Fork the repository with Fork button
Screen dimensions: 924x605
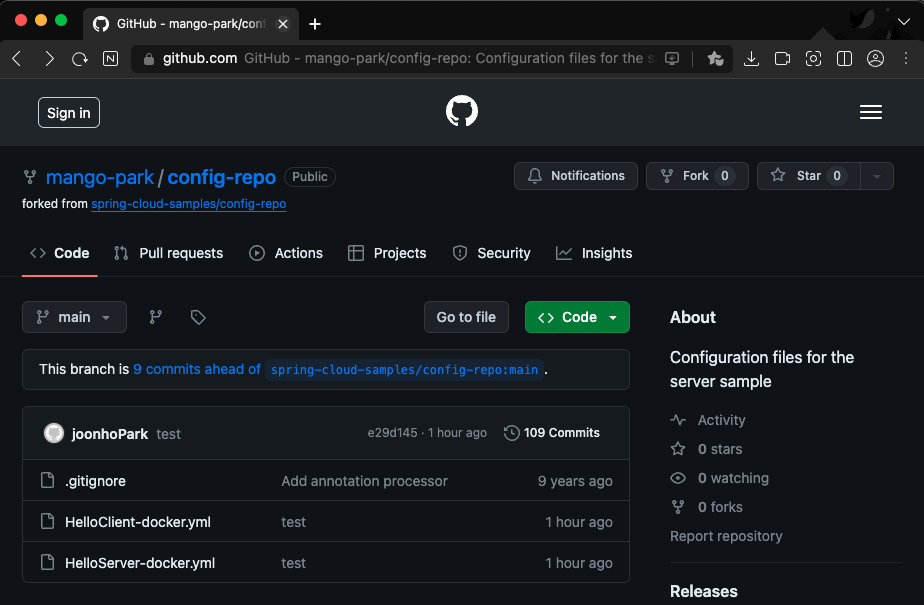click(697, 176)
